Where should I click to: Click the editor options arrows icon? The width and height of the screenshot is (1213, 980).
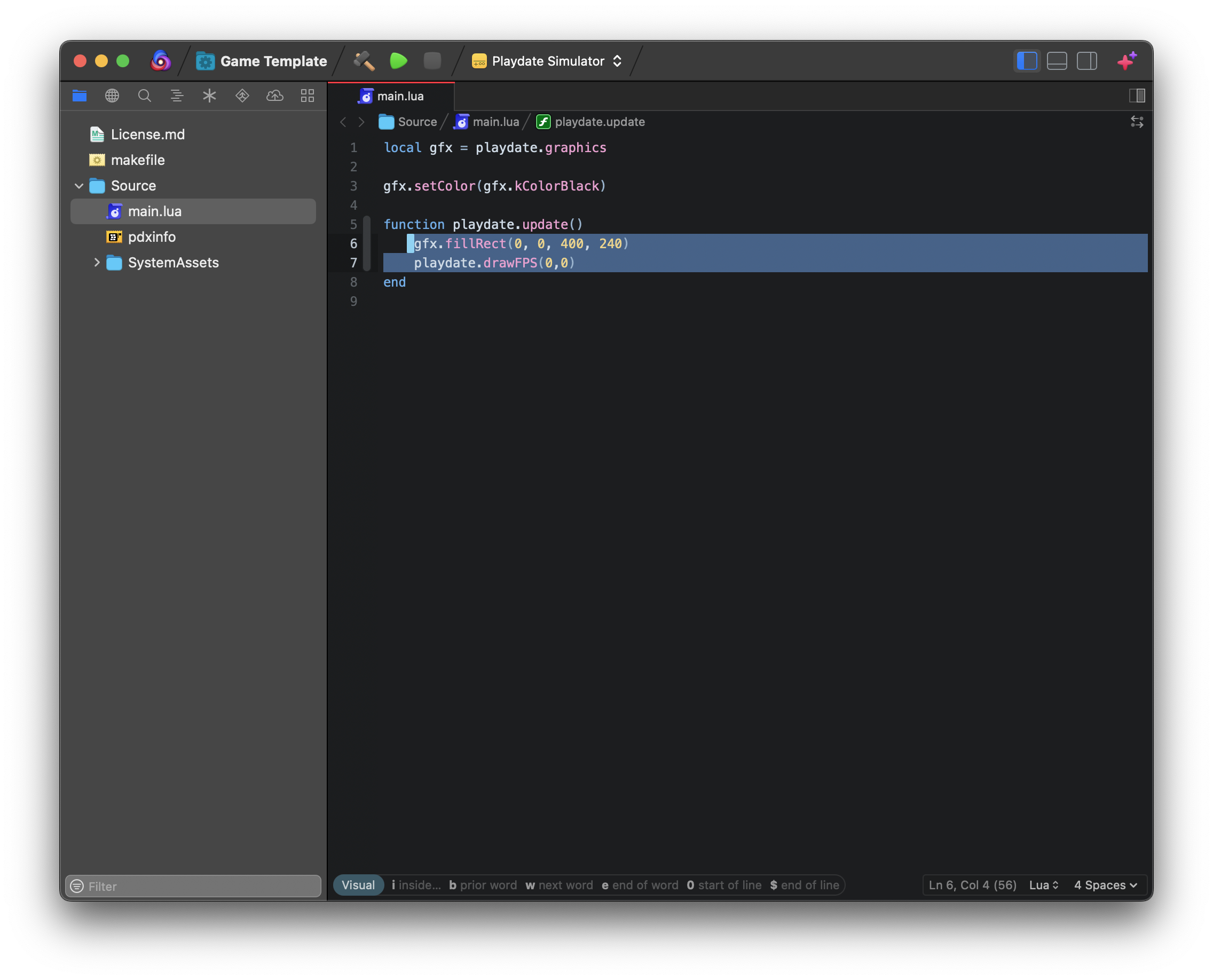1137,122
